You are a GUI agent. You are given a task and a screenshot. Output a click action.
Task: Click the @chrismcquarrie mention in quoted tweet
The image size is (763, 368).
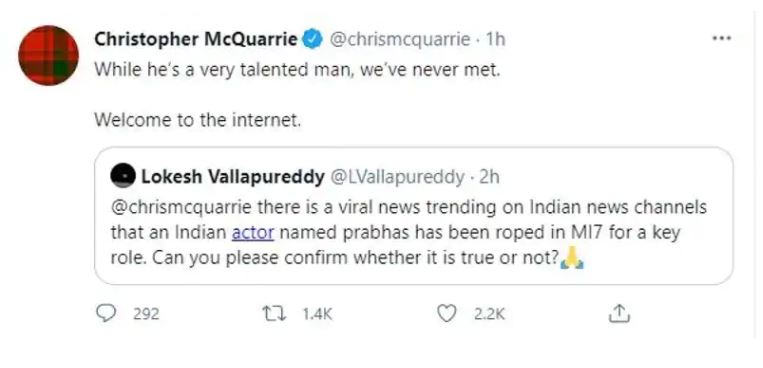[x=182, y=207]
